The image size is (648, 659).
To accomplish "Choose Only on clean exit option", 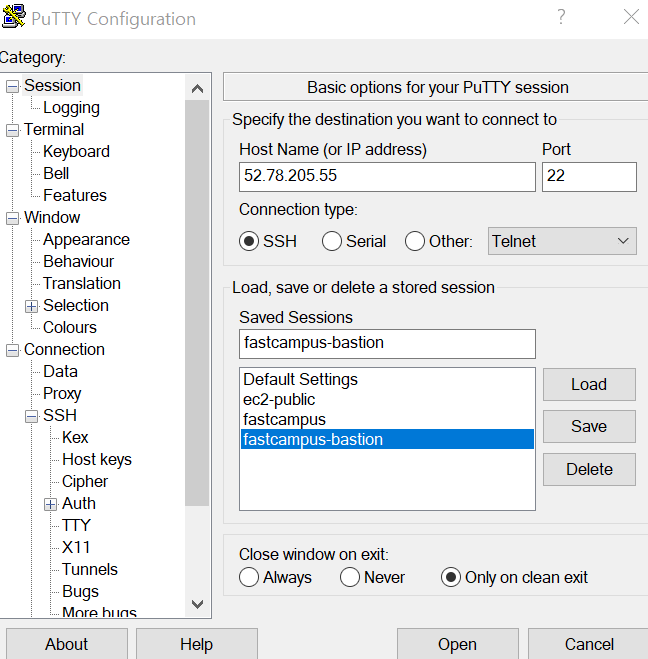I will pyautogui.click(x=450, y=577).
